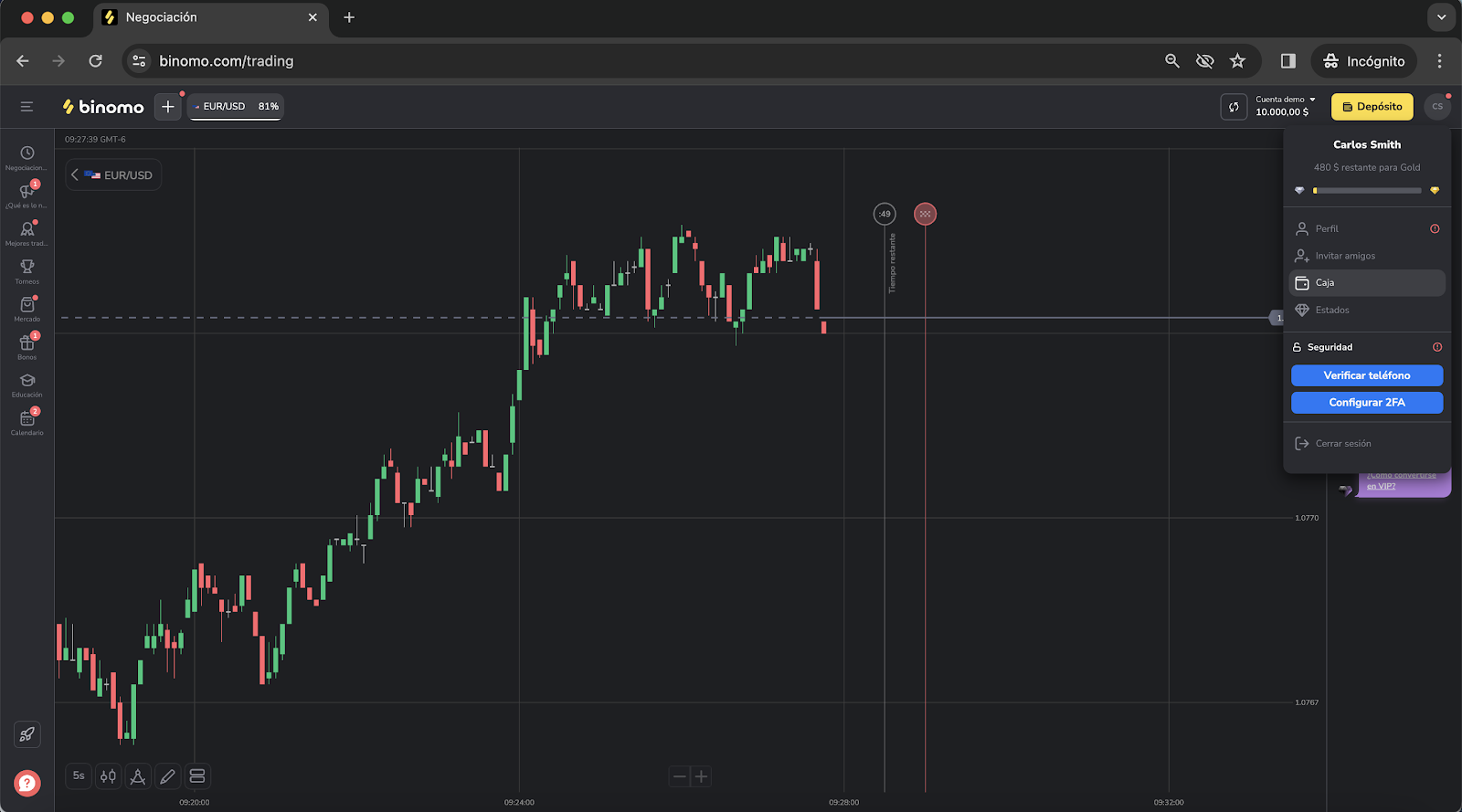
Task: Click the Verificar teléfono button
Action: (x=1366, y=375)
